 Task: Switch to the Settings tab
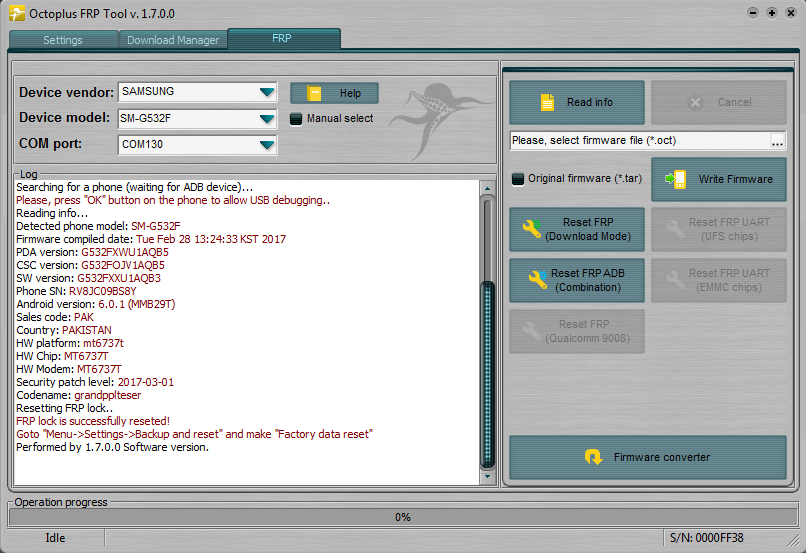point(63,40)
